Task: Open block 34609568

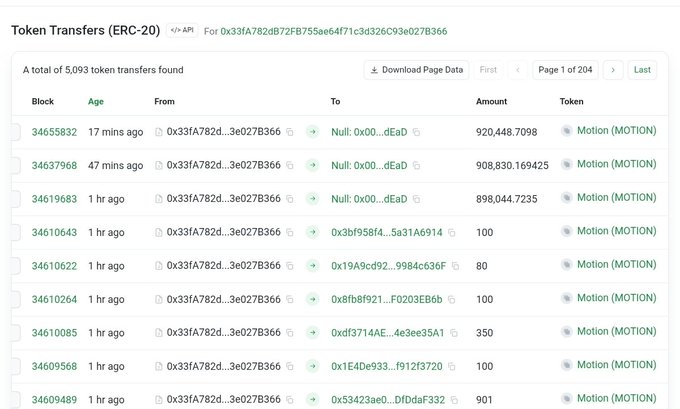Action: pos(54,366)
